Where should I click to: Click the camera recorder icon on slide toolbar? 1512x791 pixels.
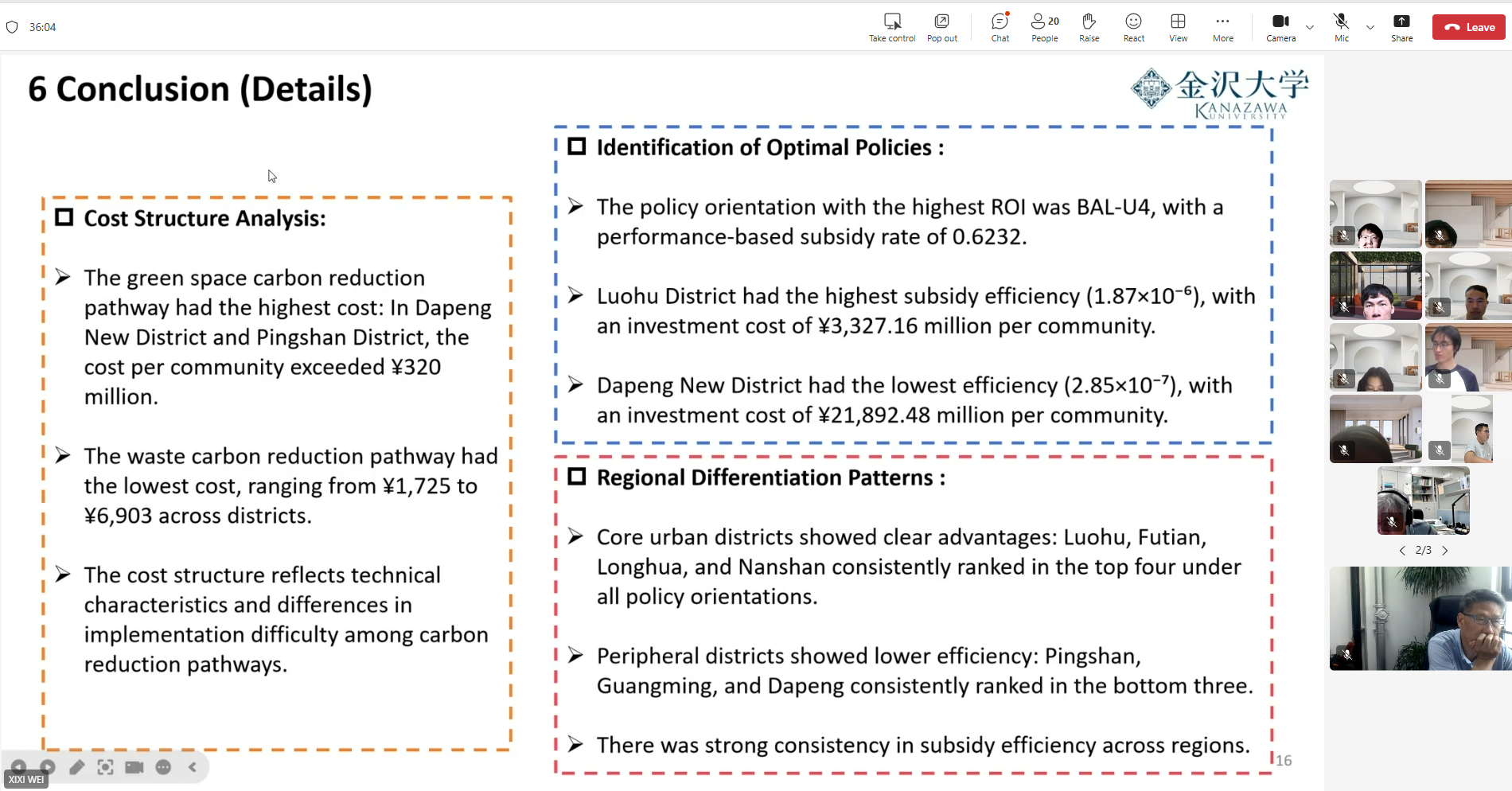(134, 767)
